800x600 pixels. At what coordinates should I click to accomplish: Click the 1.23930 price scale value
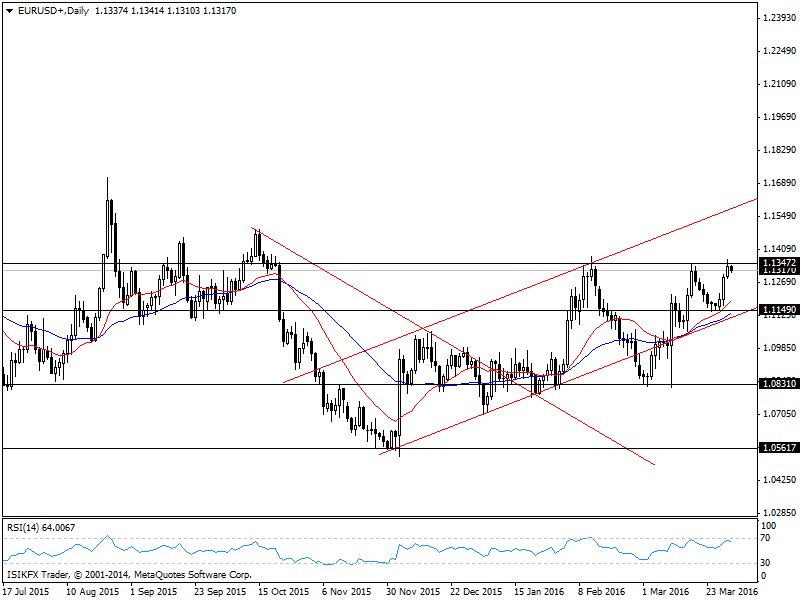[779, 18]
